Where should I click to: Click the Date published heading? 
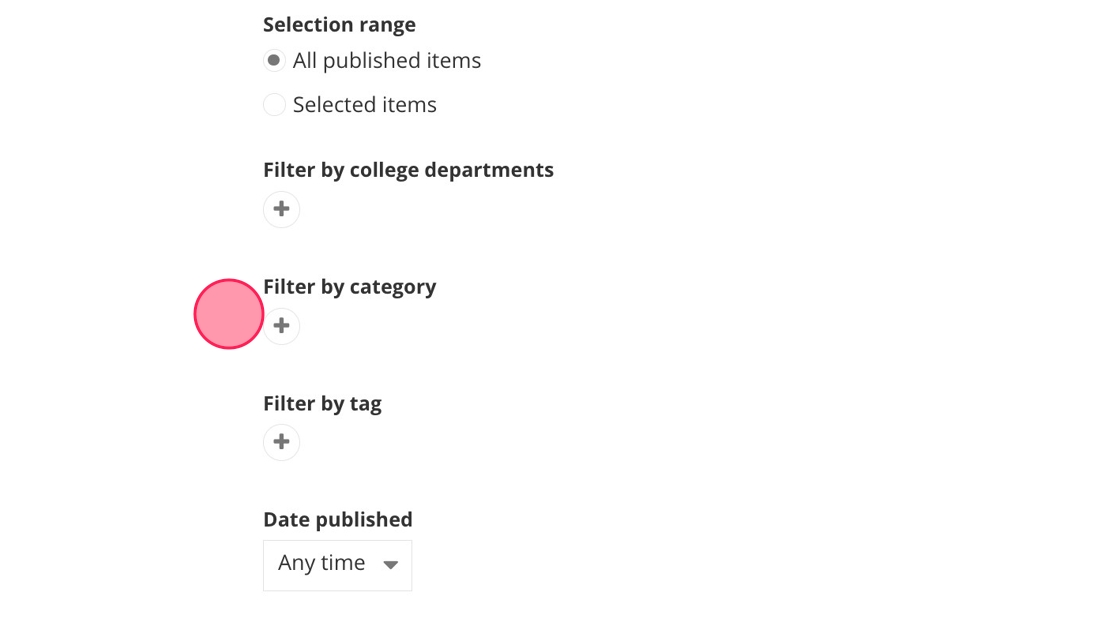coord(337,520)
